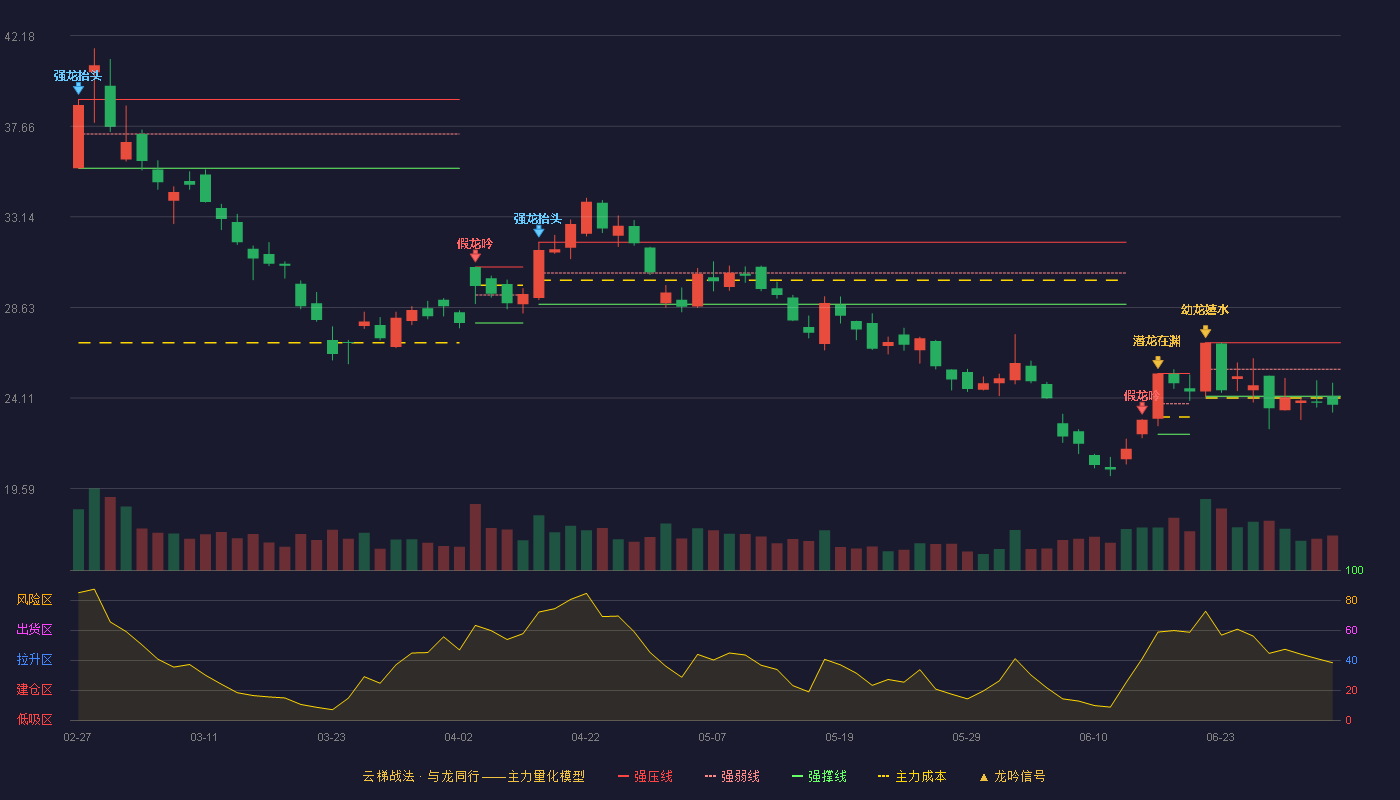Click the 云梯战法 · 与龙同行 model title
Viewport: 1400px width, 800px height.
[x=473, y=776]
